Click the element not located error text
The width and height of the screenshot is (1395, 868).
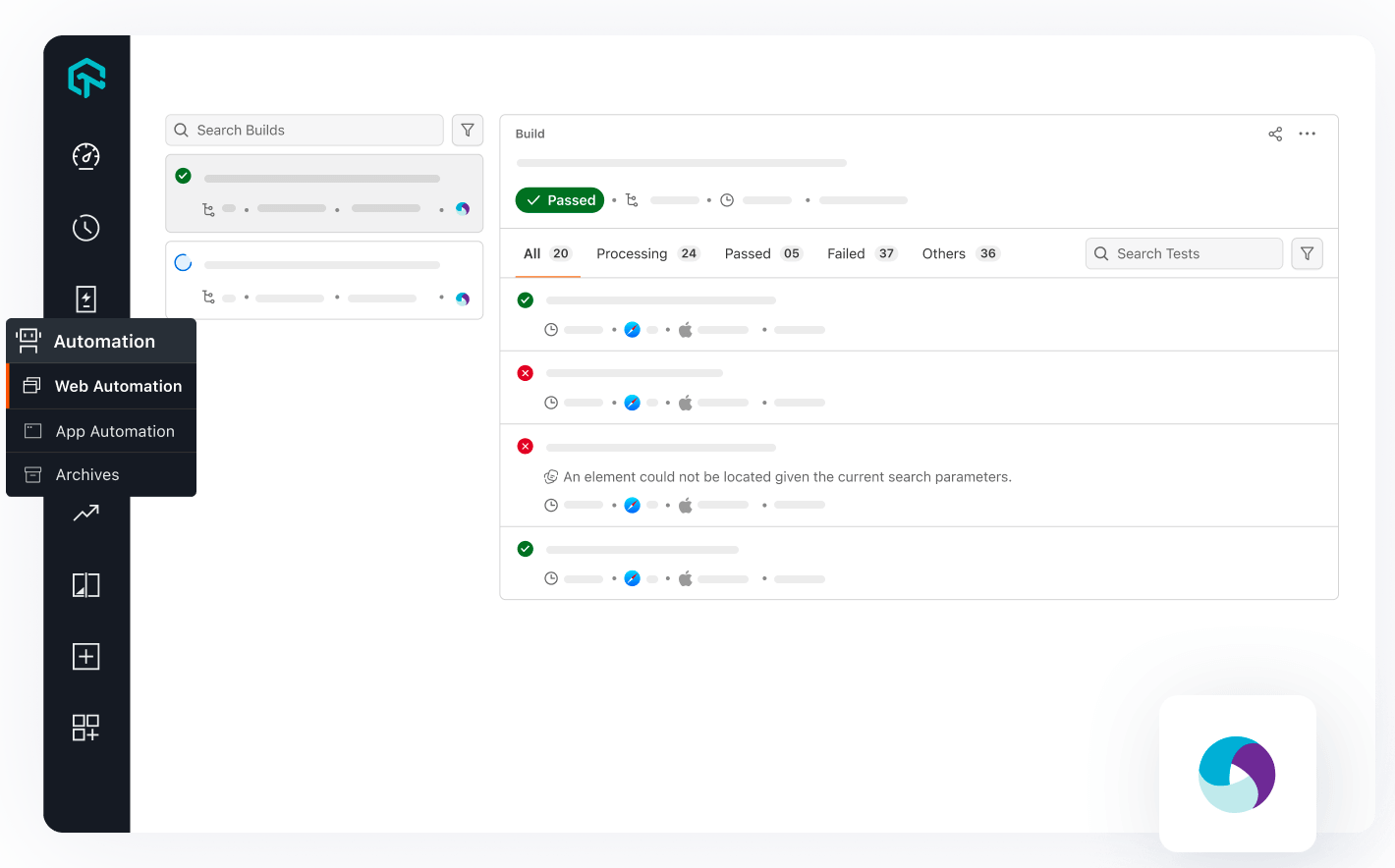(x=787, y=477)
